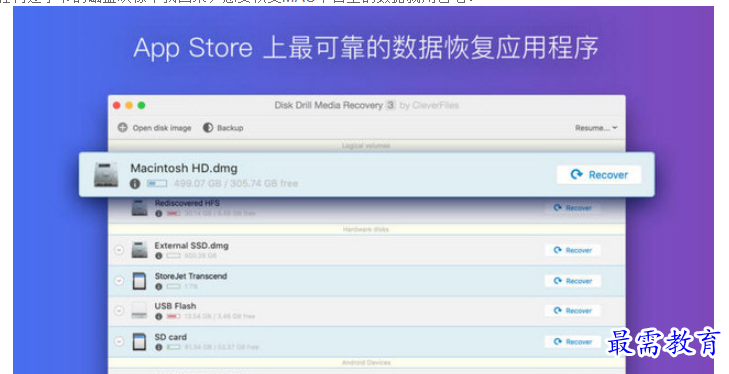Click Macintosh HD.dmg storage usage bar

pos(157,184)
